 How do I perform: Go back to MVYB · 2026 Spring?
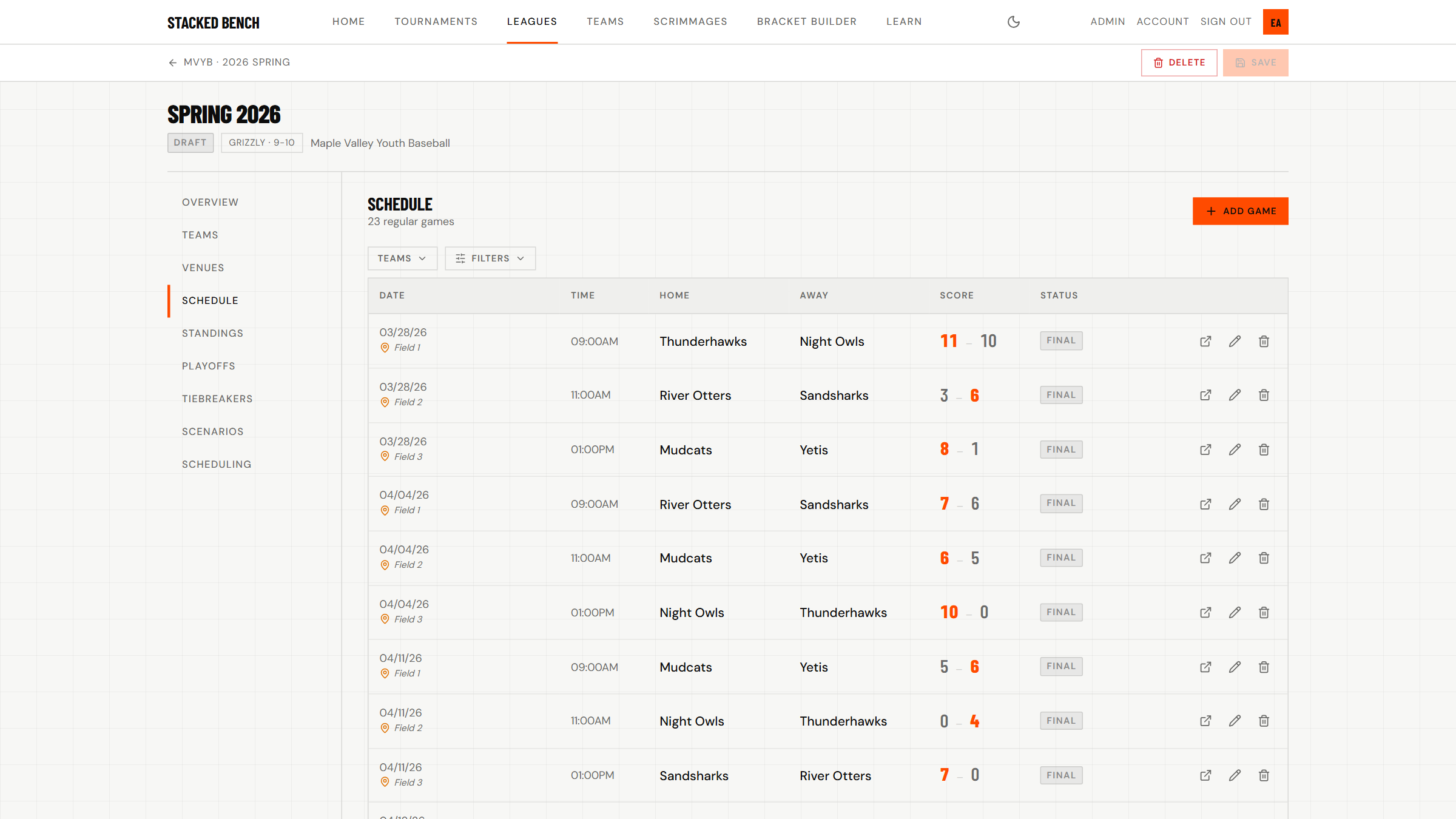229,62
